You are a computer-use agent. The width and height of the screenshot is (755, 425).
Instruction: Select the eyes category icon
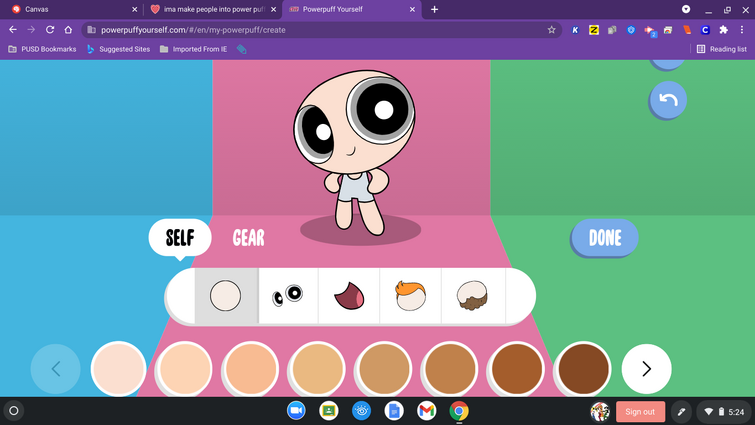(x=288, y=296)
